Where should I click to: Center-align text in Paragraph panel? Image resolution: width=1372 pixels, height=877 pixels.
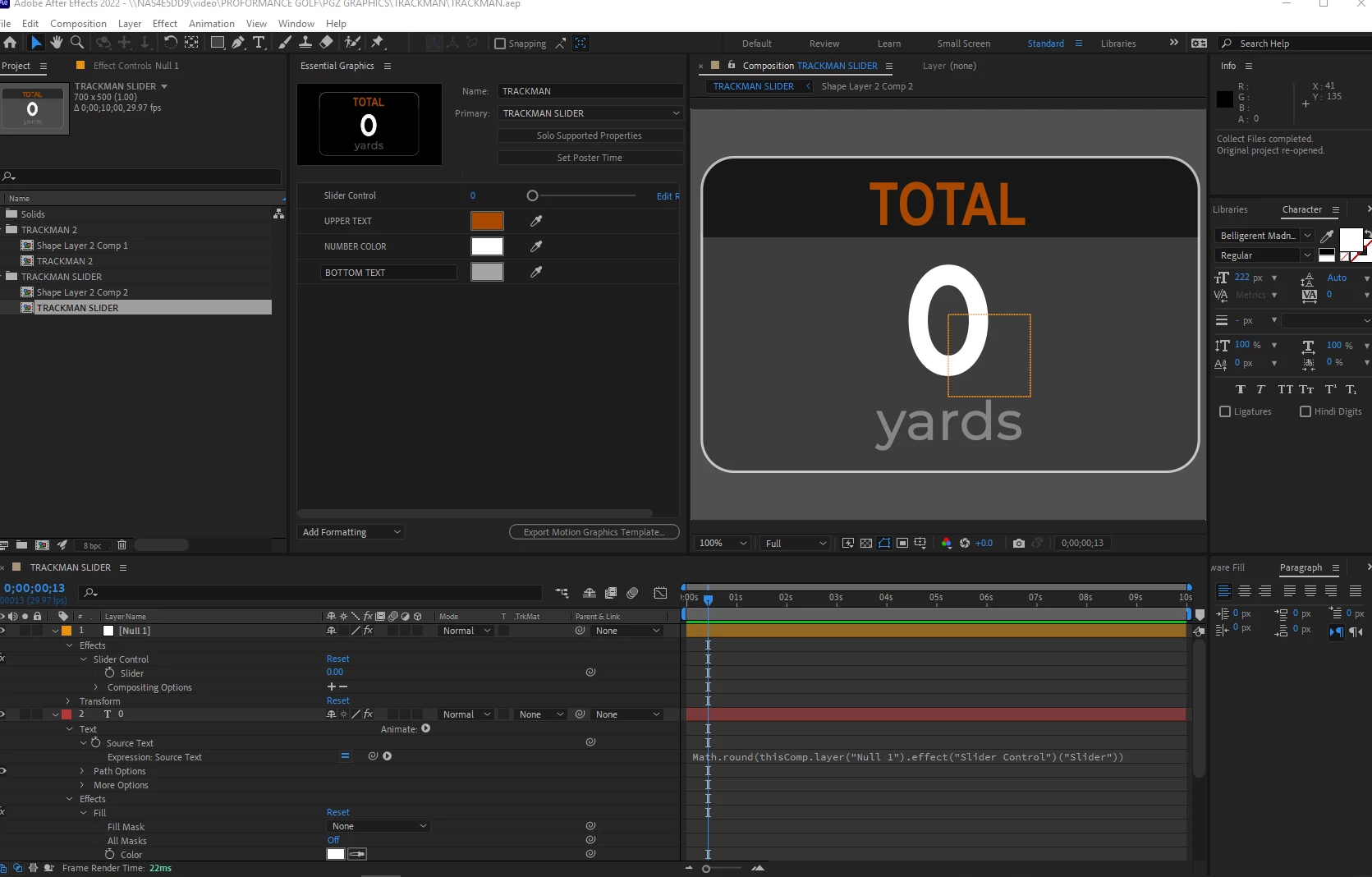click(x=1245, y=590)
